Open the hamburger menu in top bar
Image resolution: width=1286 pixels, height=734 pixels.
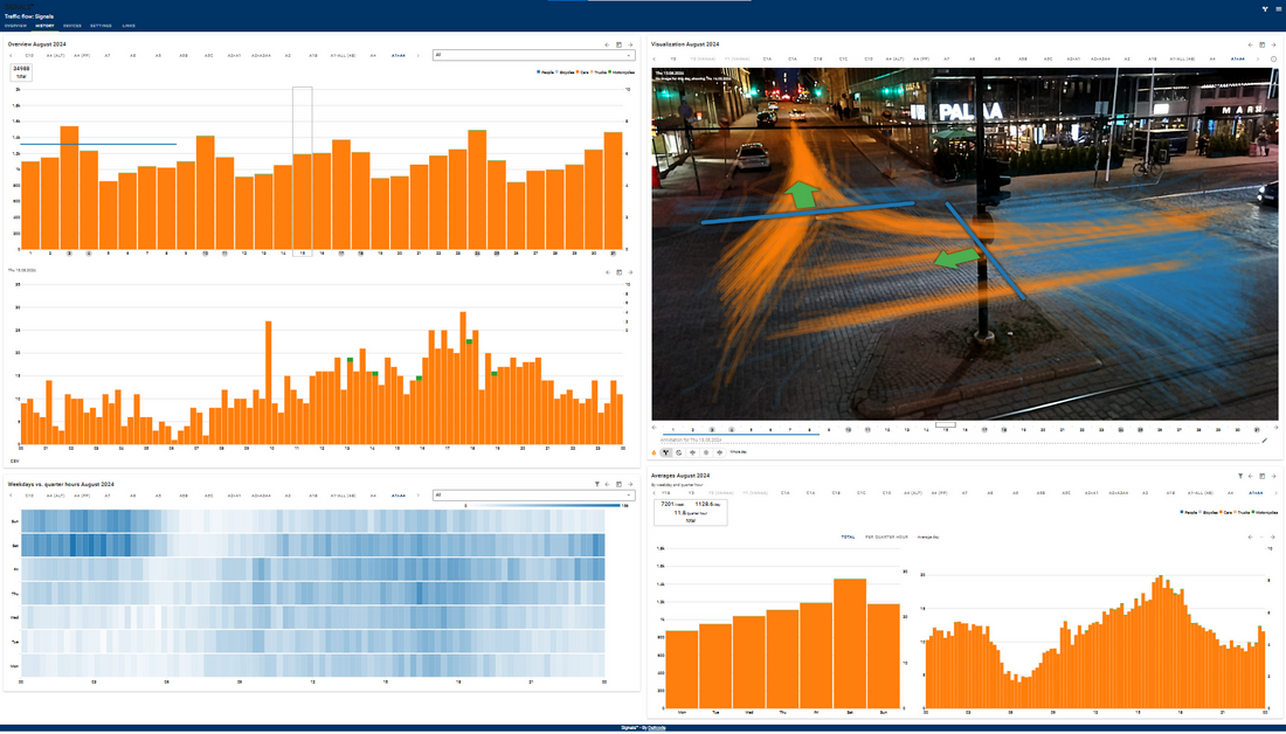(x=1278, y=9)
